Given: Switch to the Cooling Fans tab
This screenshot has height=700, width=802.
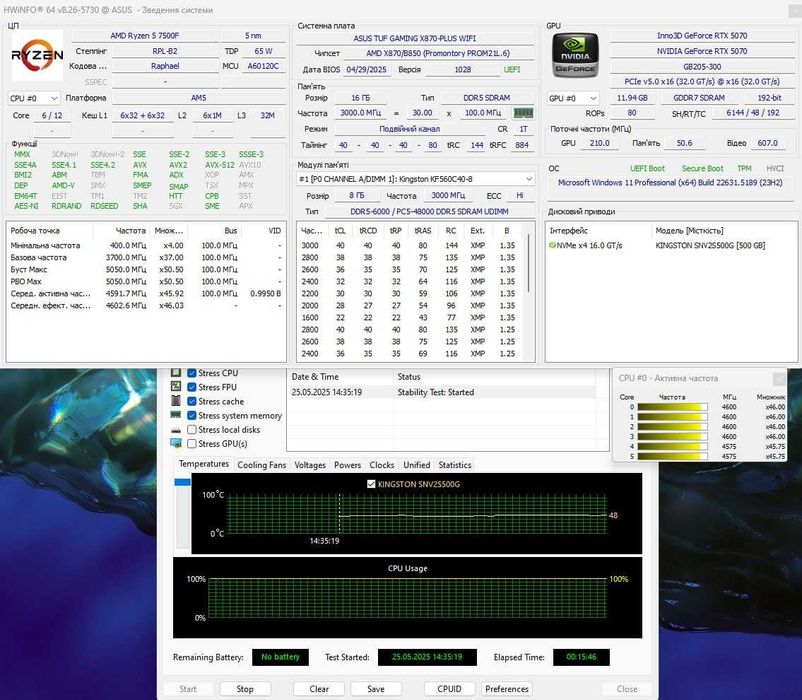Looking at the screenshot, I should coord(261,465).
